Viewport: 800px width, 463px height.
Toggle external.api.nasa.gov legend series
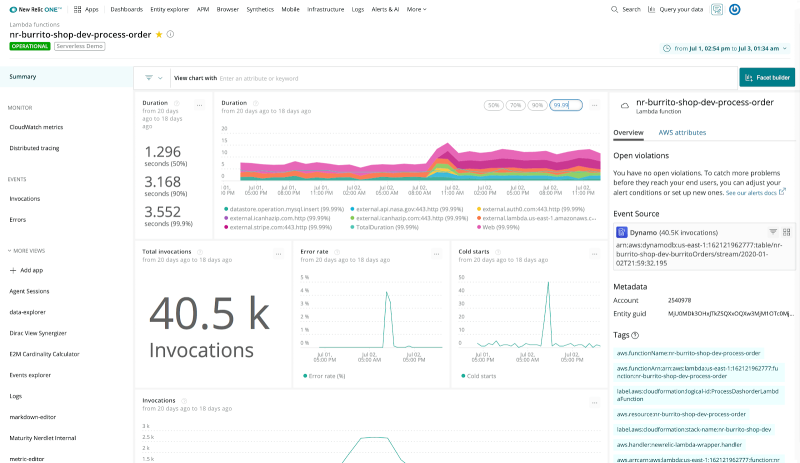(407, 209)
